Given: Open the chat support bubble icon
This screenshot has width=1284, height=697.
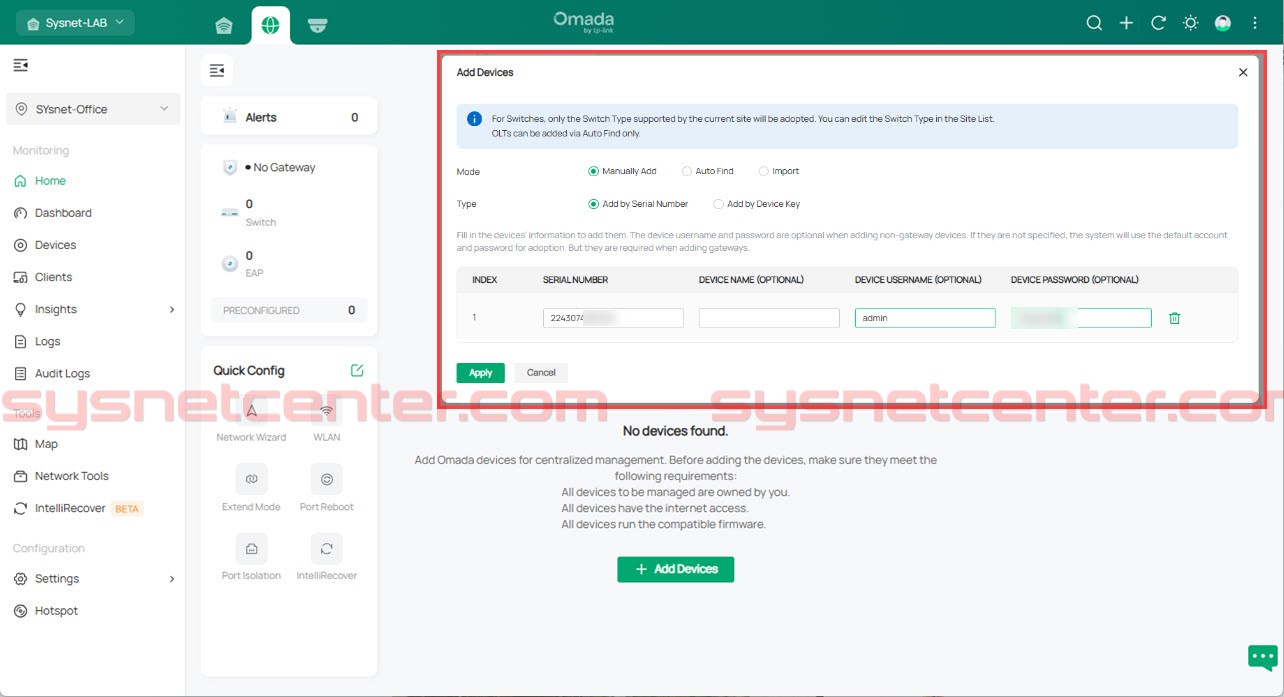Looking at the screenshot, I should 1262,657.
